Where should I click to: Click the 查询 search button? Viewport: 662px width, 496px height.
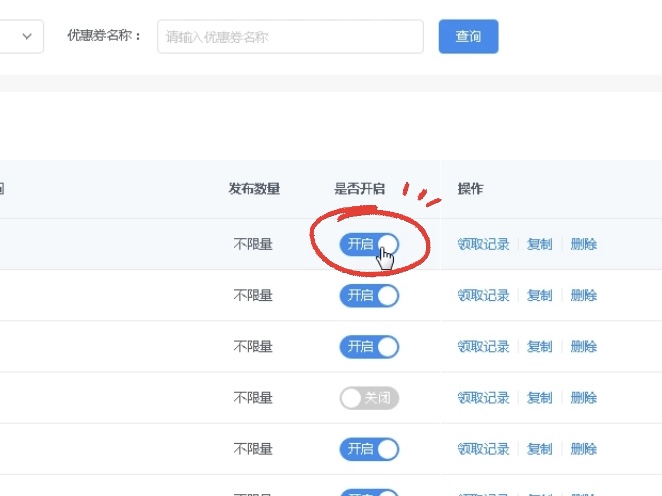468,36
